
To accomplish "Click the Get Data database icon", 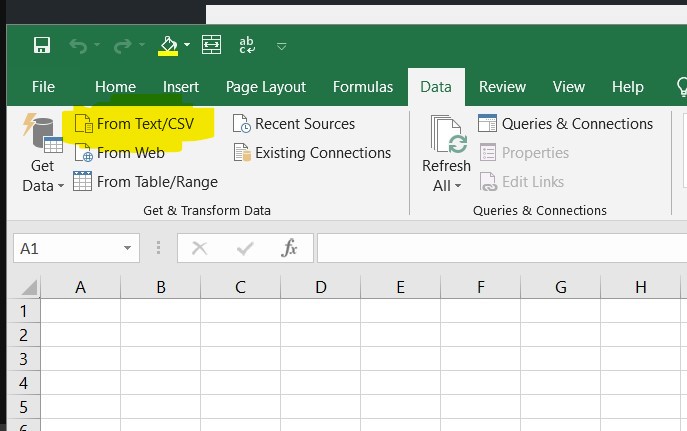I will point(42,133).
